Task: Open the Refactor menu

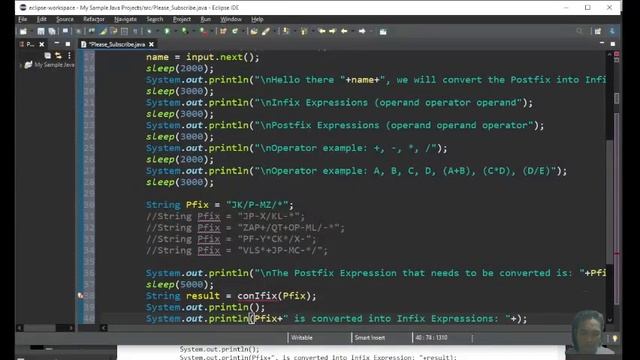Action: [93, 19]
